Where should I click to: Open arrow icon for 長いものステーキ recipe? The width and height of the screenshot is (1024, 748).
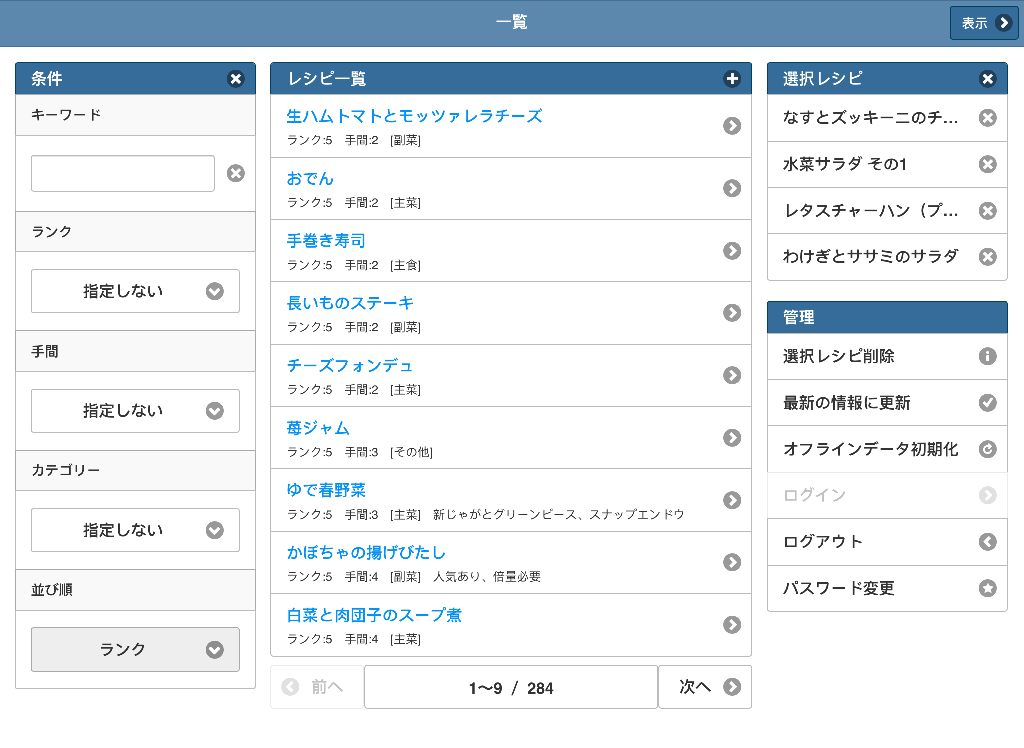732,313
